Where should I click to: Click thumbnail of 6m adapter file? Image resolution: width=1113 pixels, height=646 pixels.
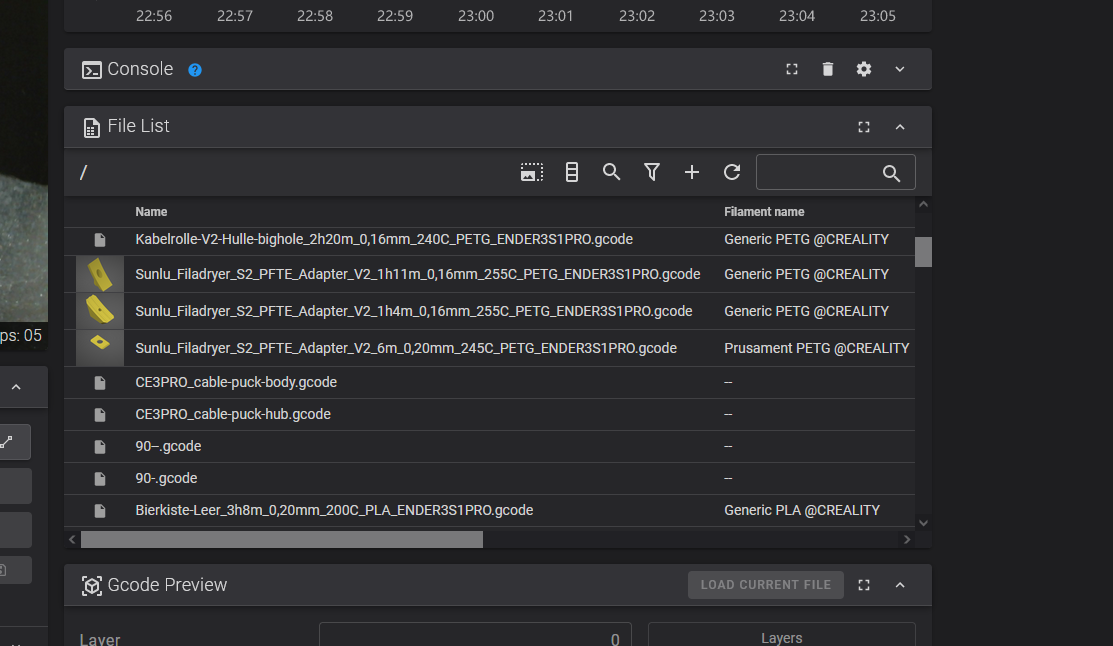[100, 348]
